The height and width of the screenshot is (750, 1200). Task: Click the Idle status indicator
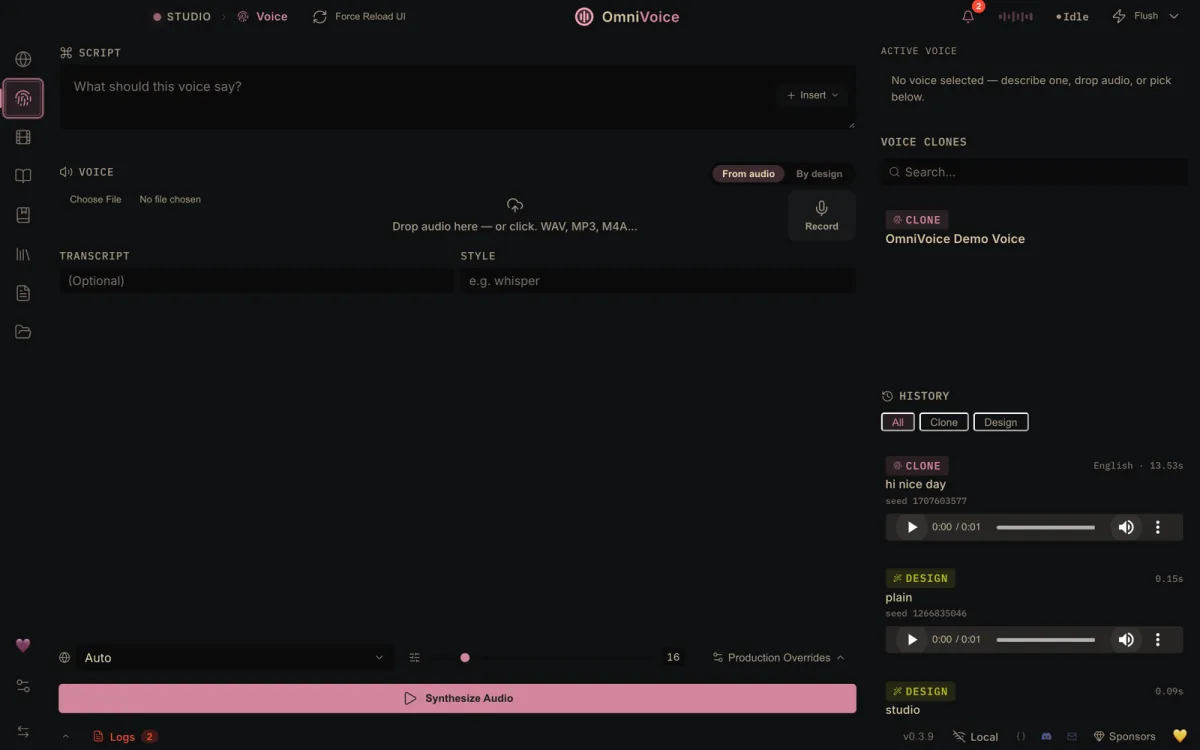click(1072, 16)
